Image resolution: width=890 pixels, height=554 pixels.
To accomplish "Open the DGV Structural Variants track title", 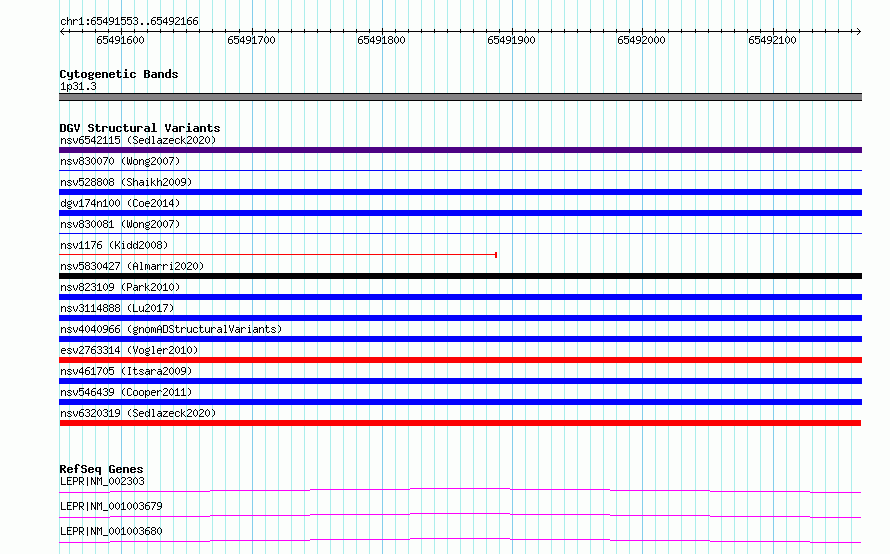I will [x=140, y=128].
